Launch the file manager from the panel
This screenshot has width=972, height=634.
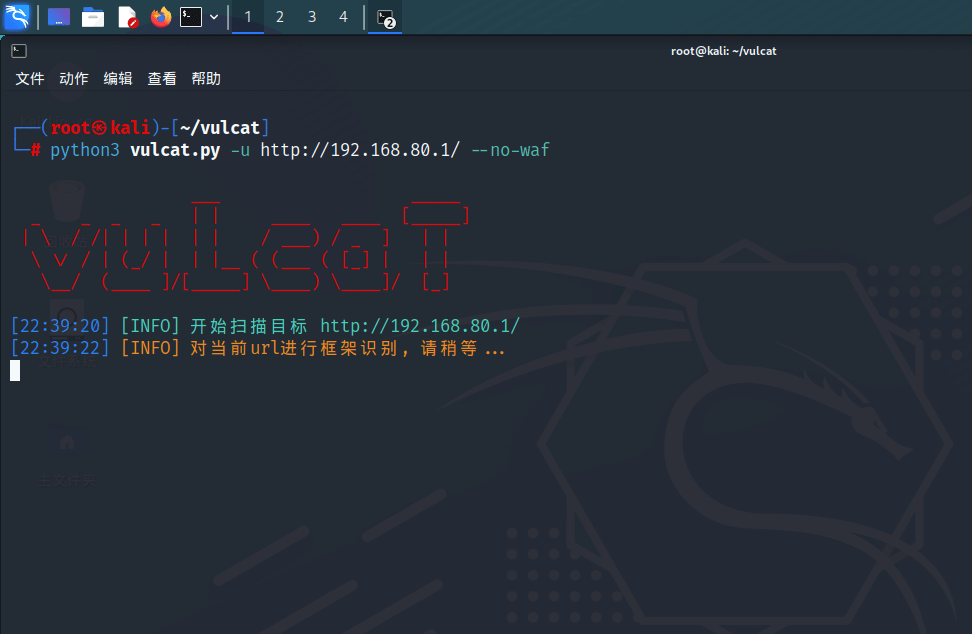(x=93, y=17)
